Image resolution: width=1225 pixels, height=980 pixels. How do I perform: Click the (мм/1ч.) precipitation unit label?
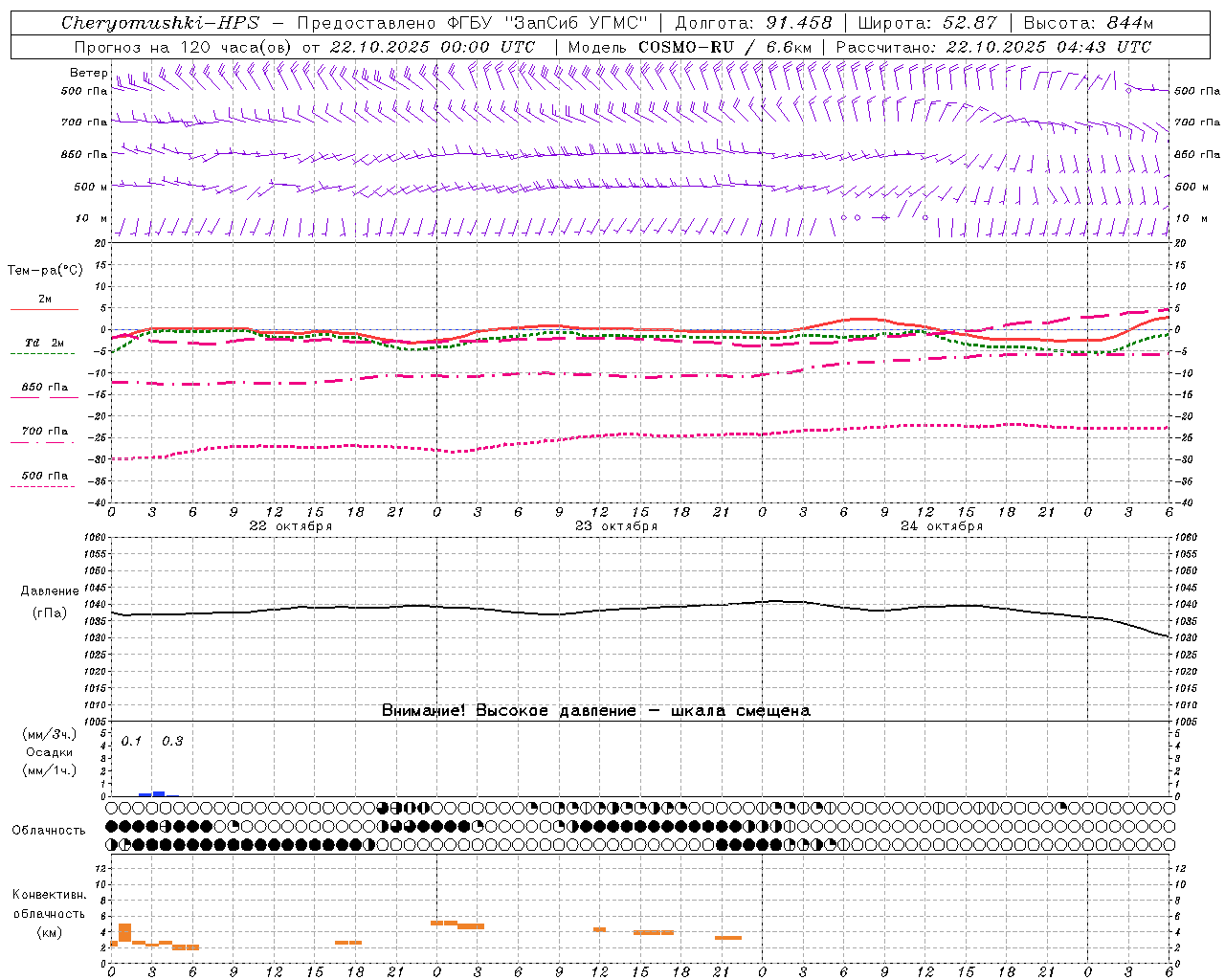(50, 770)
